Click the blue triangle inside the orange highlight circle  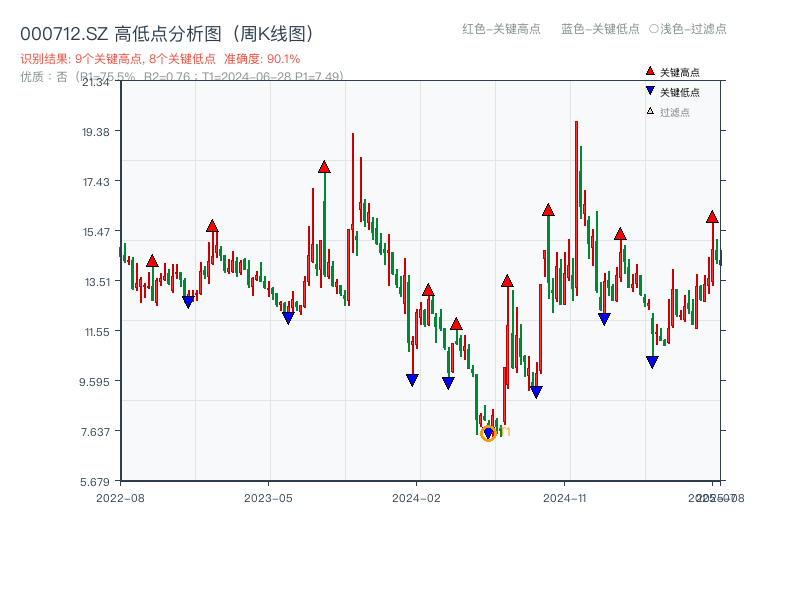pyautogui.click(x=490, y=433)
